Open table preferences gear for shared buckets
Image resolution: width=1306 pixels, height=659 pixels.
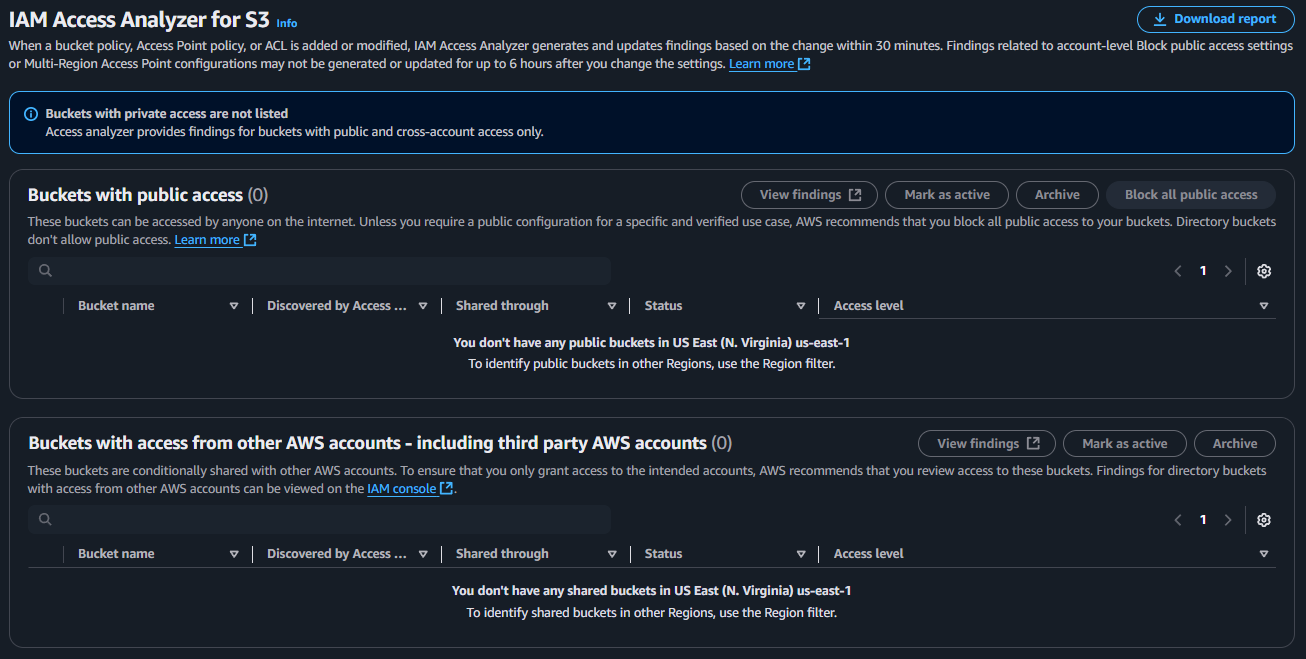[x=1264, y=519]
